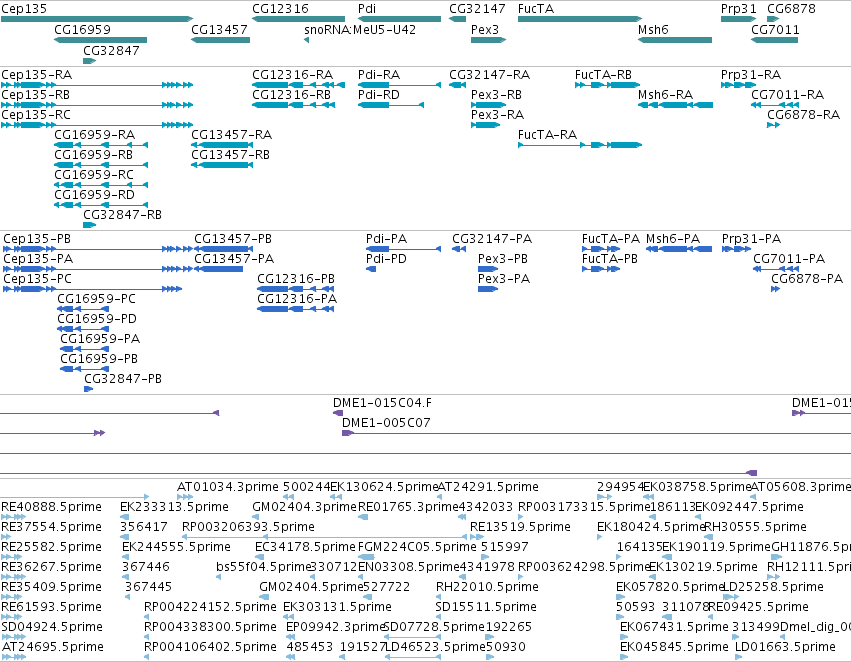
Task: Click the CG16959 gene feature label
Action: point(82,30)
